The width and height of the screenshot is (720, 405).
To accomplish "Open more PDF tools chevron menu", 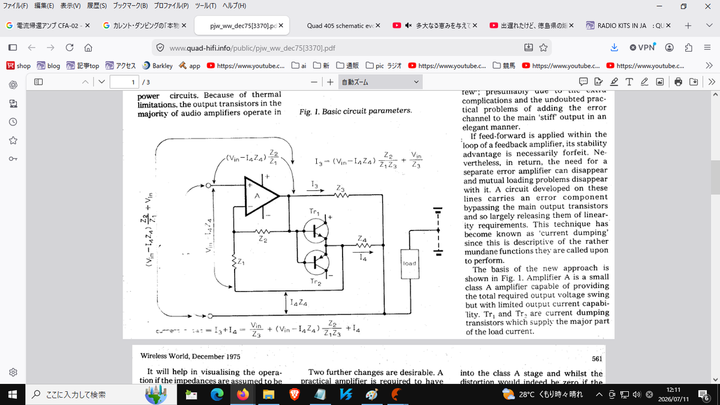I will 711,82.
